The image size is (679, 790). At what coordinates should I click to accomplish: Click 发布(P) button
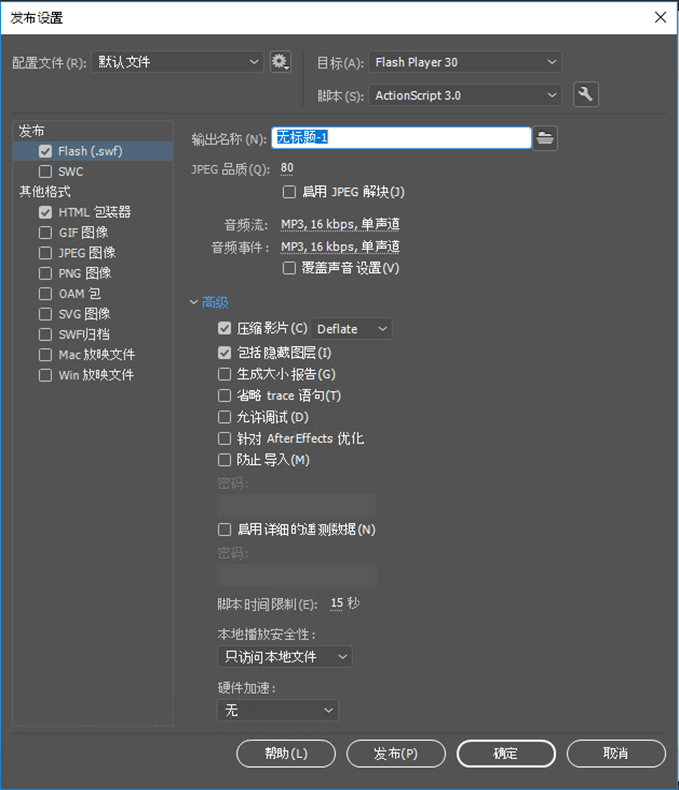[396, 753]
